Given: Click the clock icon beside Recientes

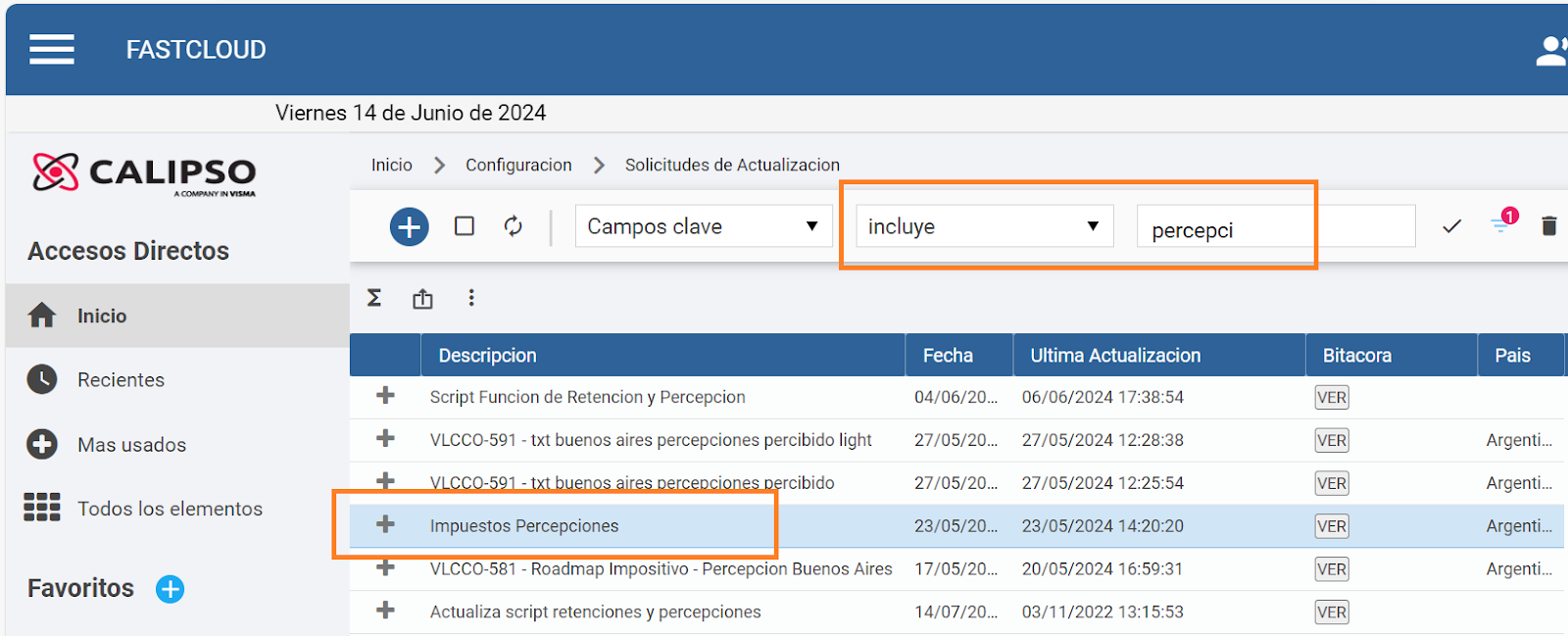Looking at the screenshot, I should point(42,379).
